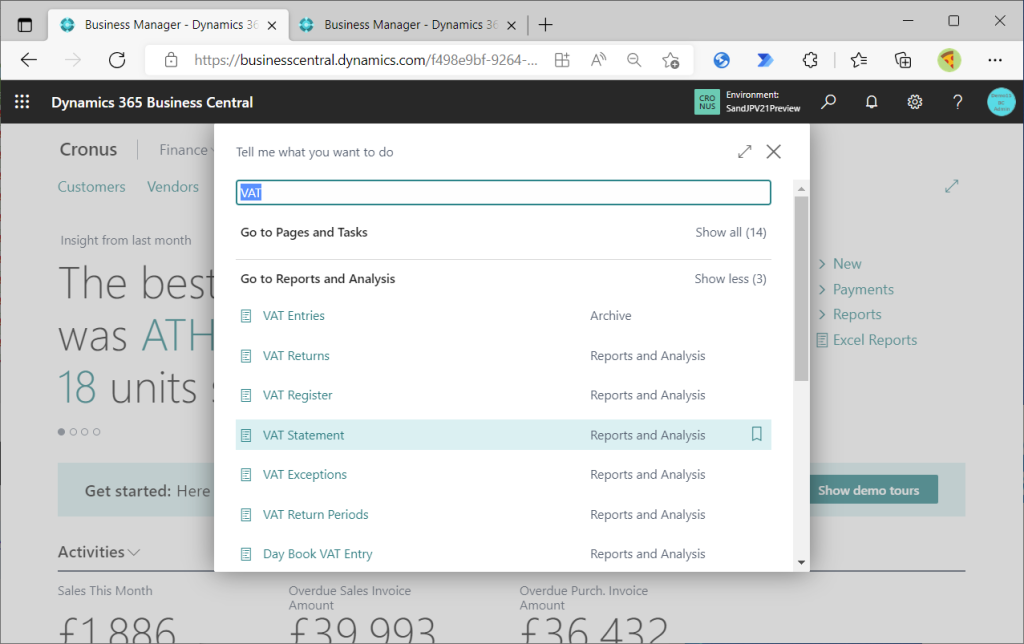Click the search magnifier in the Business Central header
Screen dimensions: 1024x644
point(828,102)
